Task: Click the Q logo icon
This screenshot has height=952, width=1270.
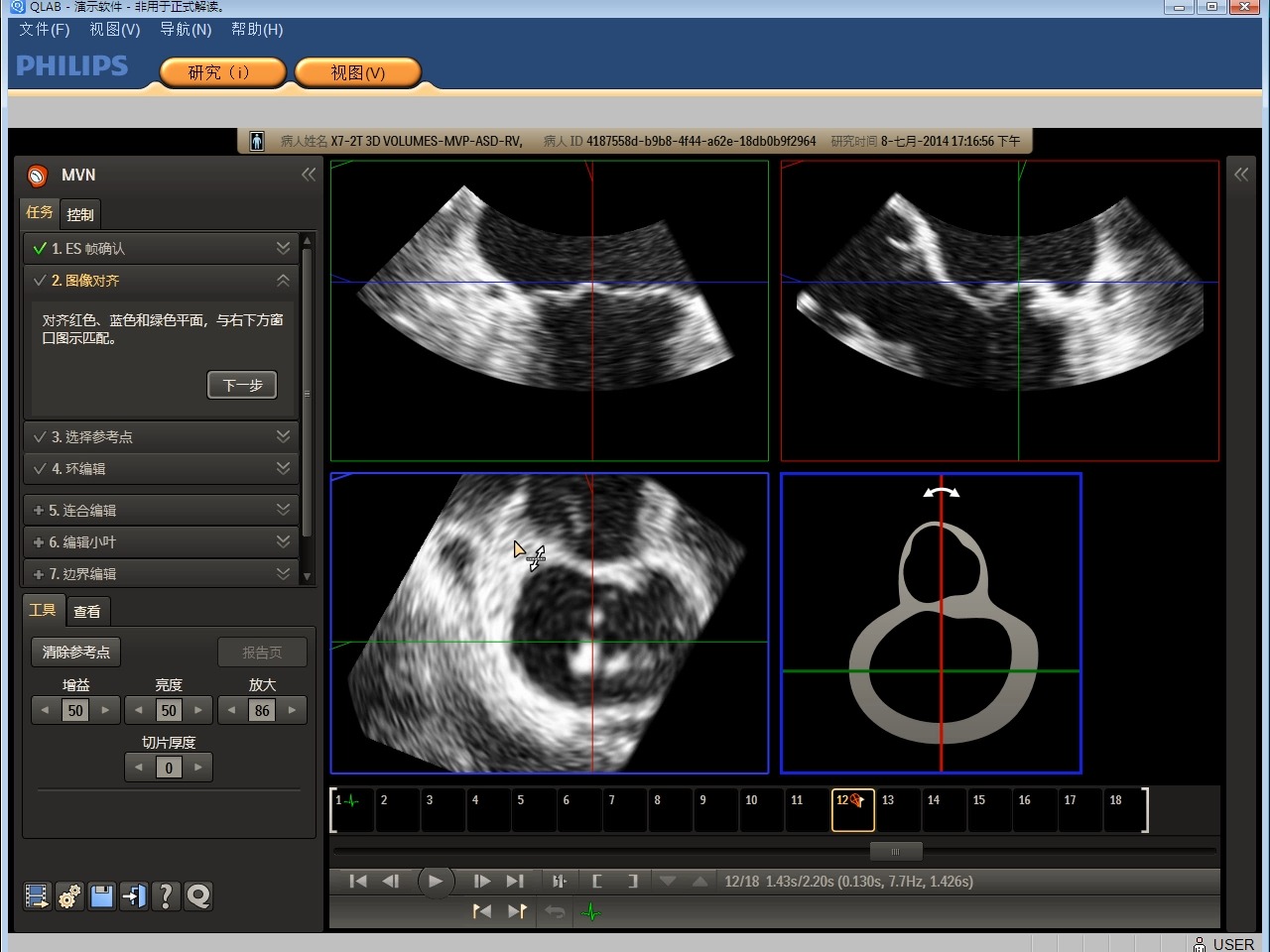Action: [x=198, y=896]
